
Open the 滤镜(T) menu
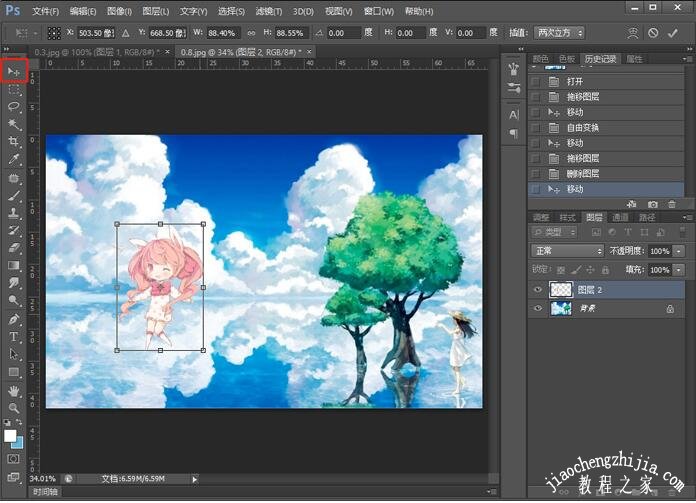tap(267, 11)
